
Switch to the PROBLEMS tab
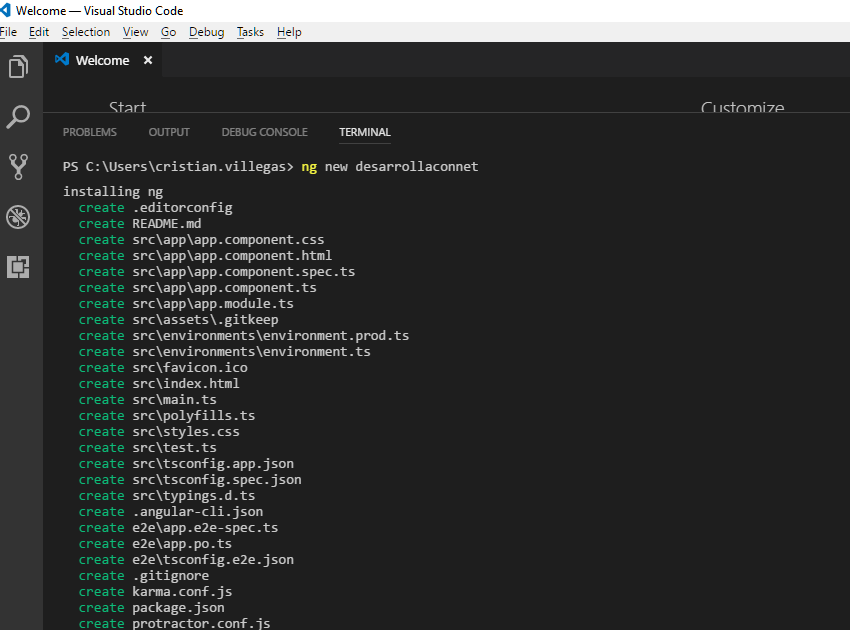(x=89, y=131)
